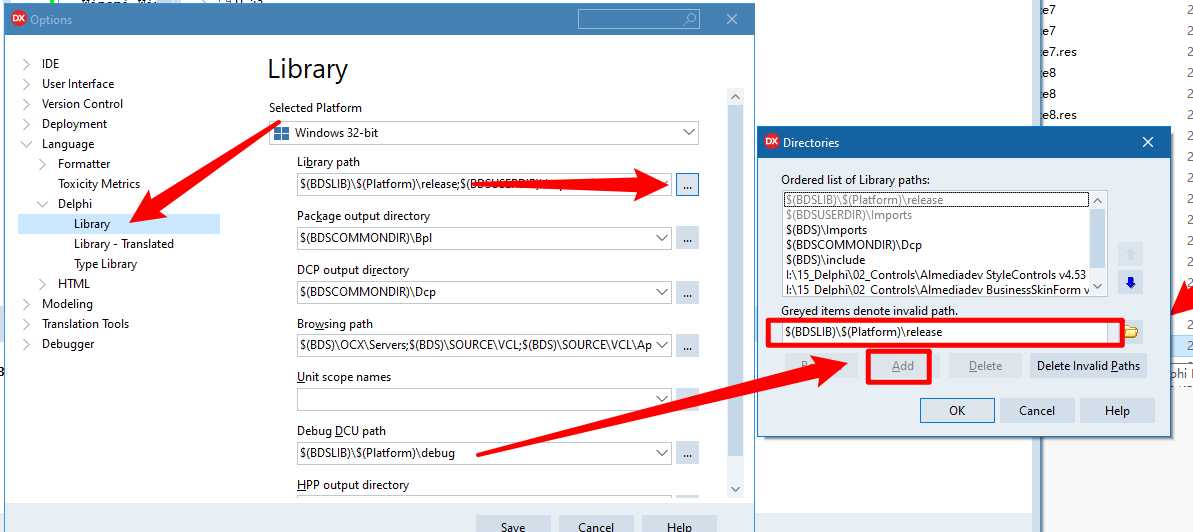This screenshot has width=1193, height=532.
Task: Select e7.res in background file list
Action: point(1059,52)
